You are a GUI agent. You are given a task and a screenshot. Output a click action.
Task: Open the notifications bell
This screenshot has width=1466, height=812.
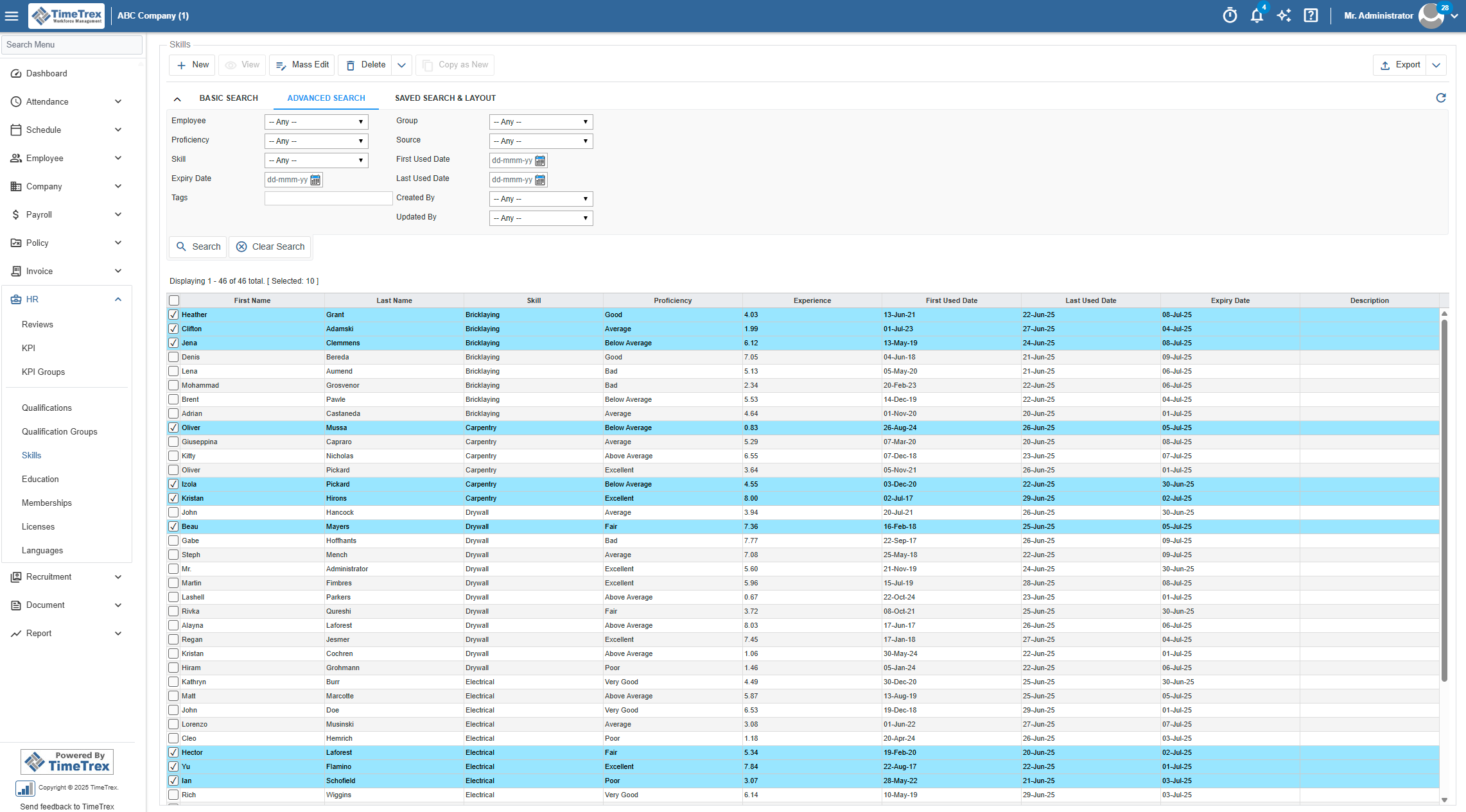[x=1257, y=15]
